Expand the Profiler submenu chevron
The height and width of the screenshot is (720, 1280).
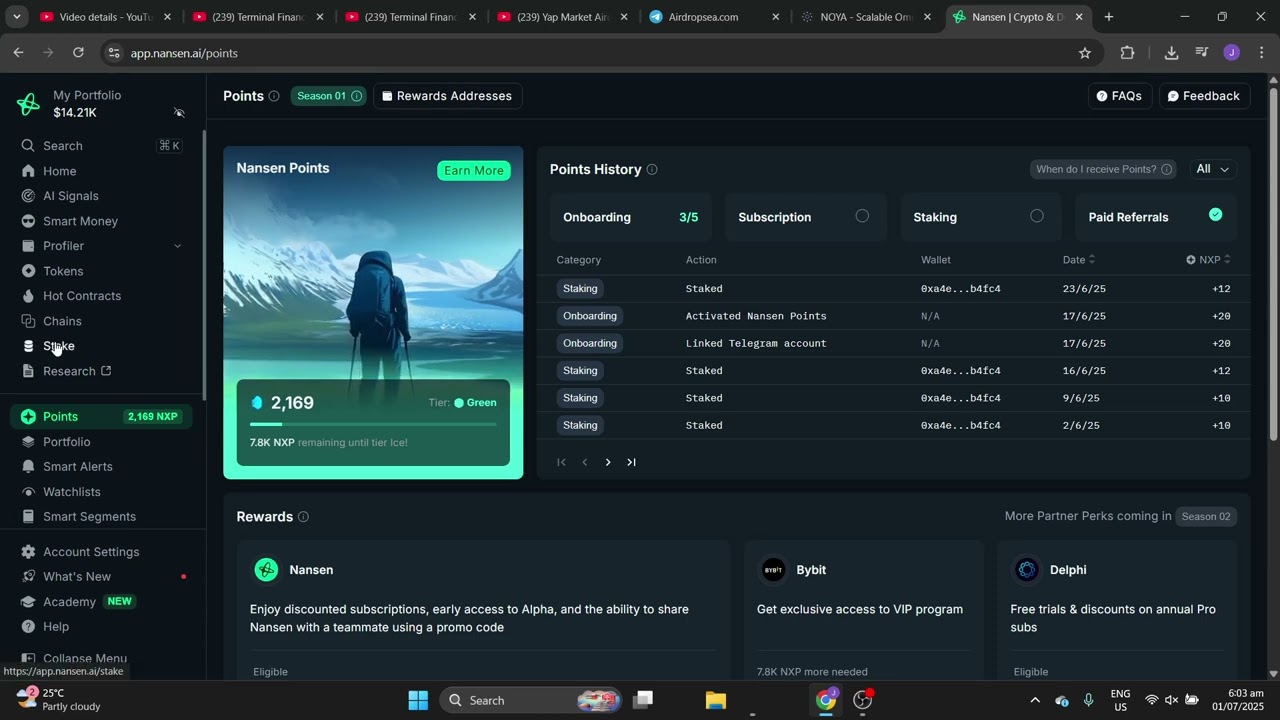[x=178, y=246]
